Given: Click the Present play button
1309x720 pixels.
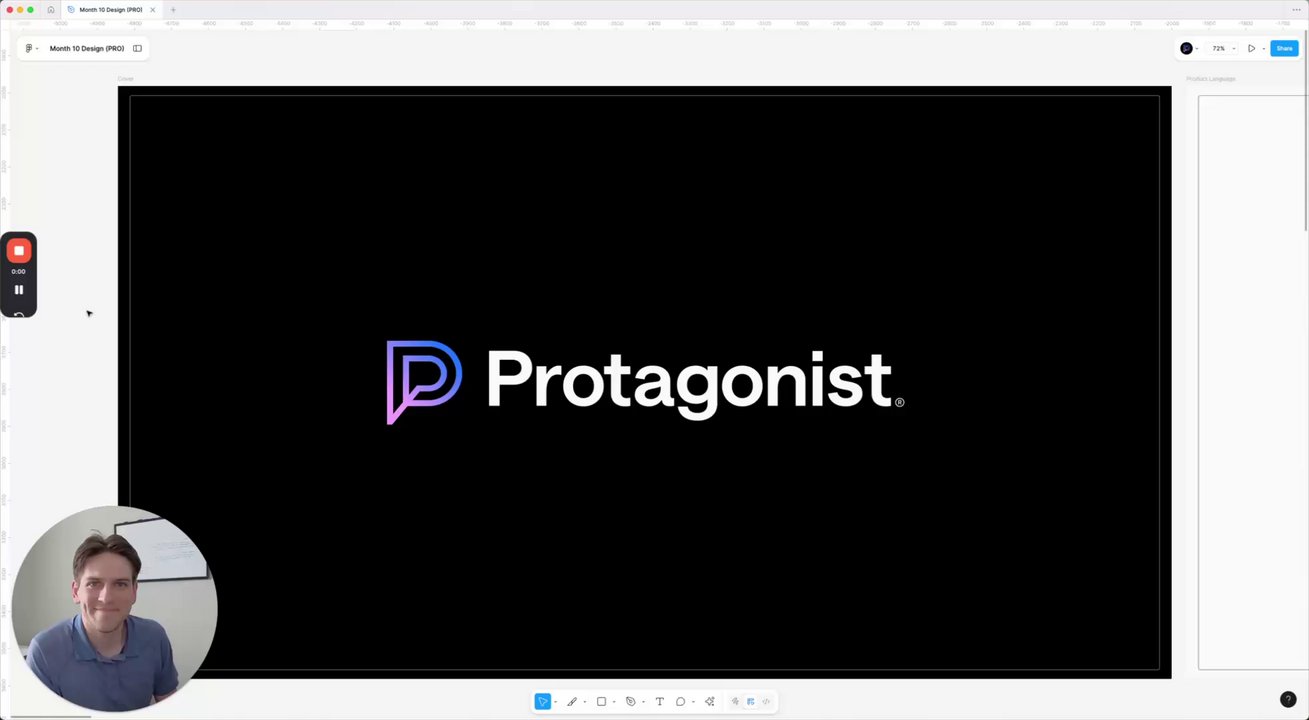Looking at the screenshot, I should 1251,48.
